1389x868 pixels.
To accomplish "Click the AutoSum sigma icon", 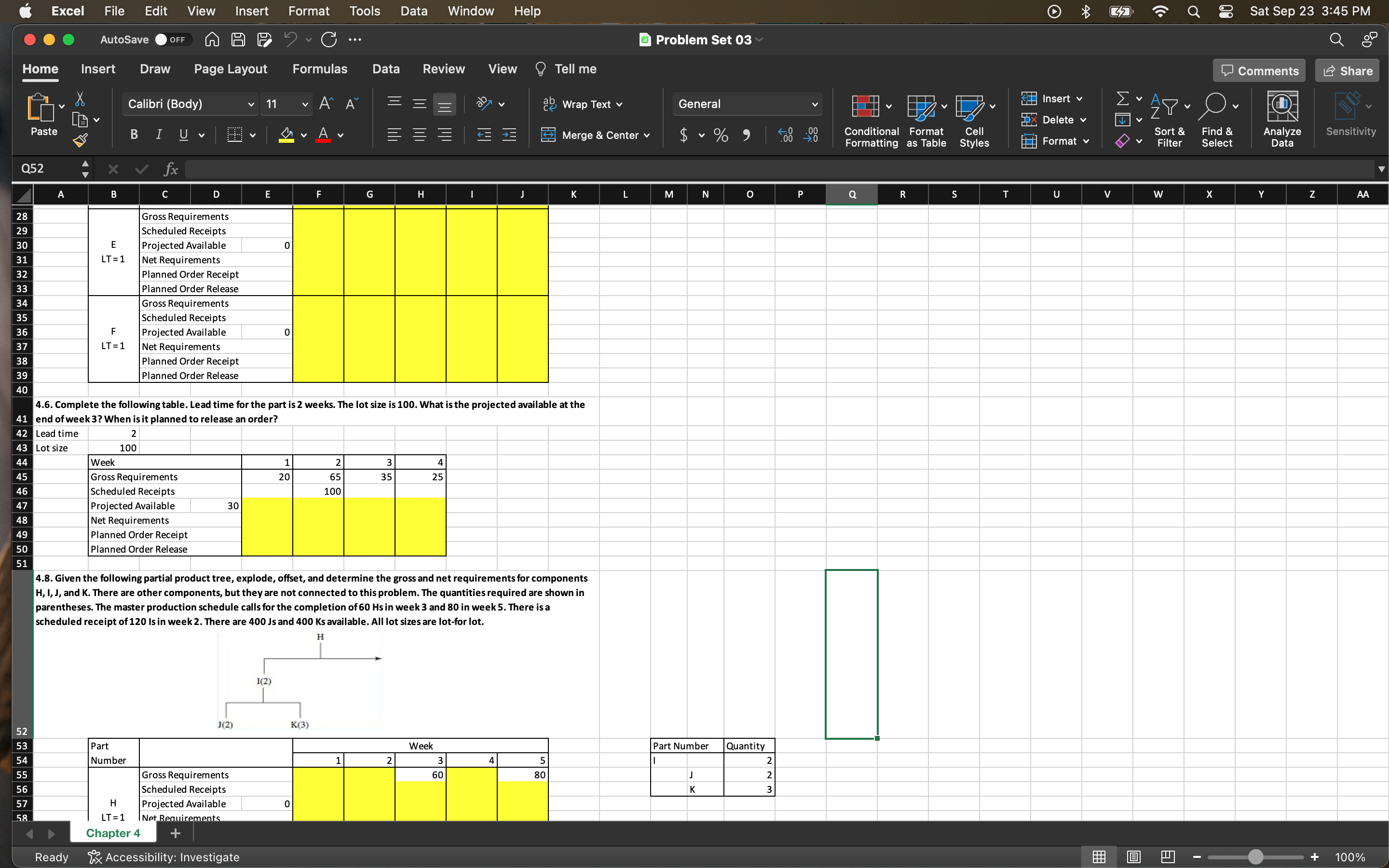I will 1122,99.
